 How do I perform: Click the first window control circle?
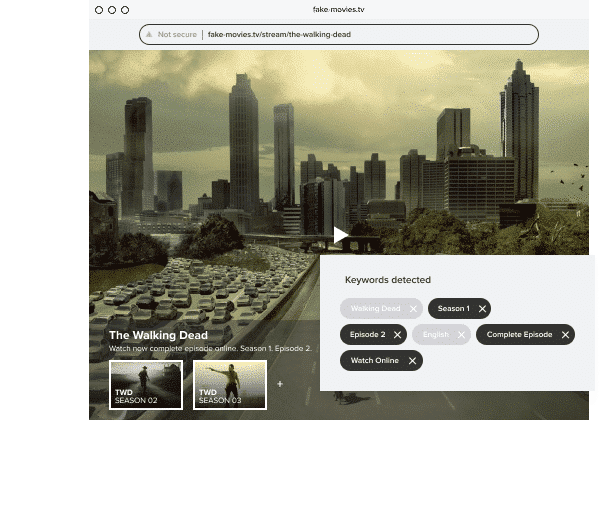(99, 10)
